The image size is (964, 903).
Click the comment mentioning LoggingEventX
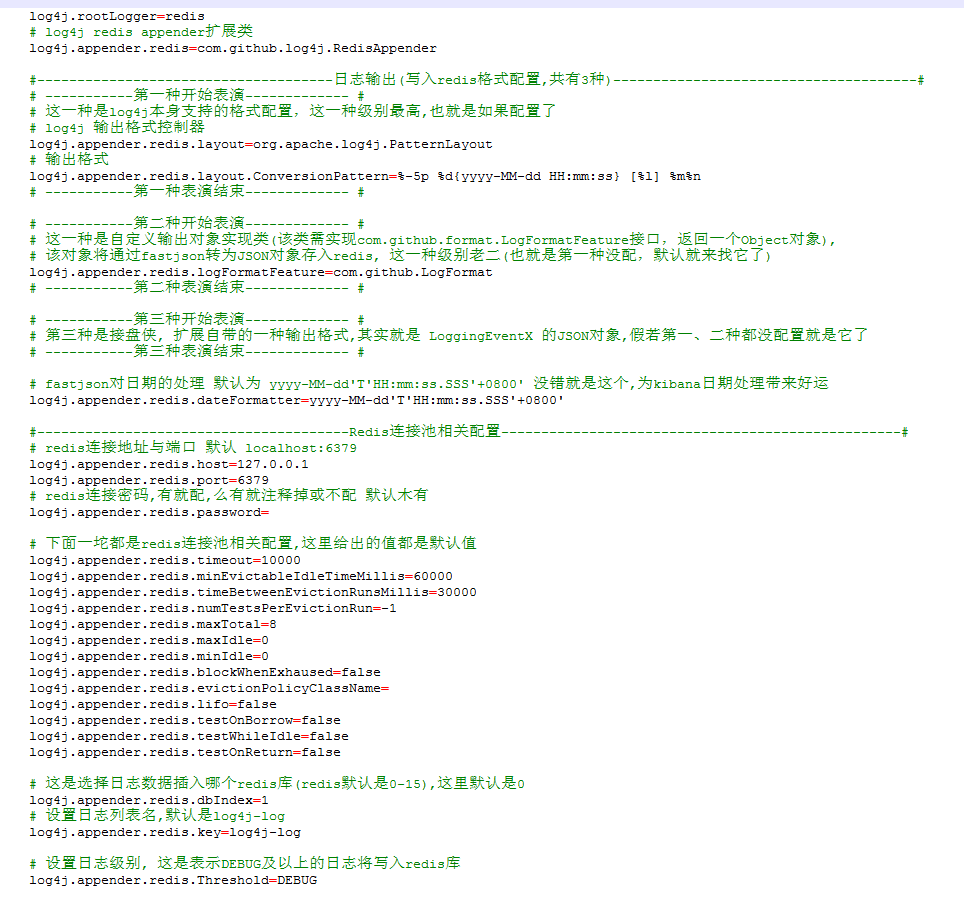(x=449, y=335)
